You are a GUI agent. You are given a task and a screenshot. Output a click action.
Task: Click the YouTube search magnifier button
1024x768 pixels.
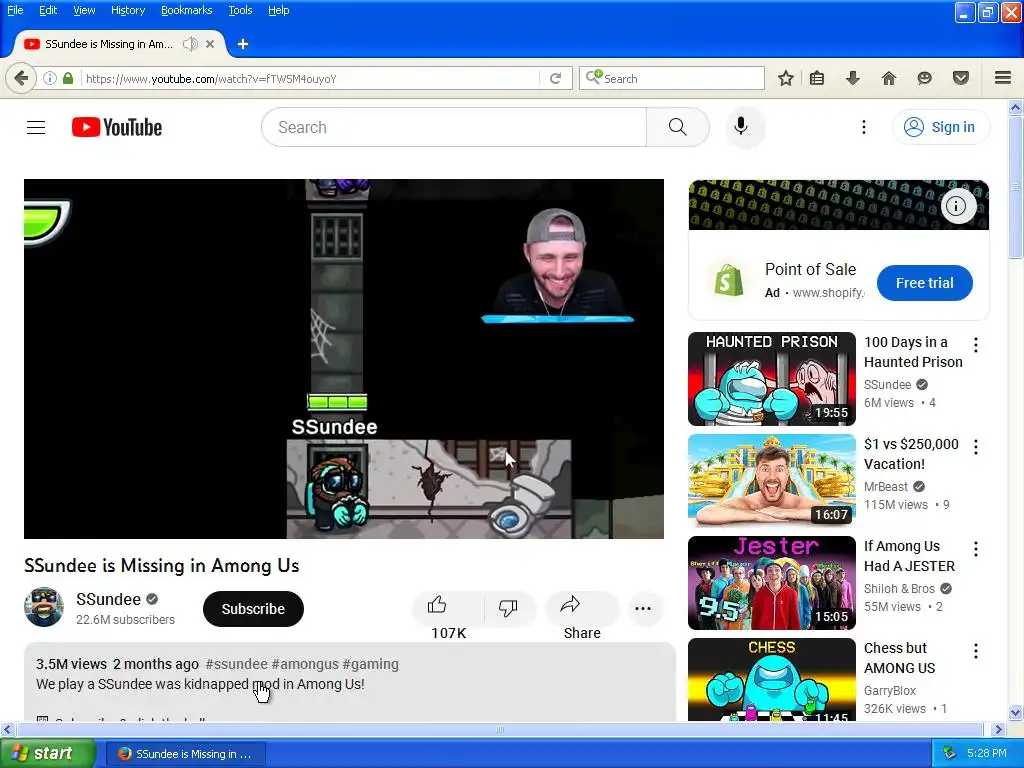(677, 127)
